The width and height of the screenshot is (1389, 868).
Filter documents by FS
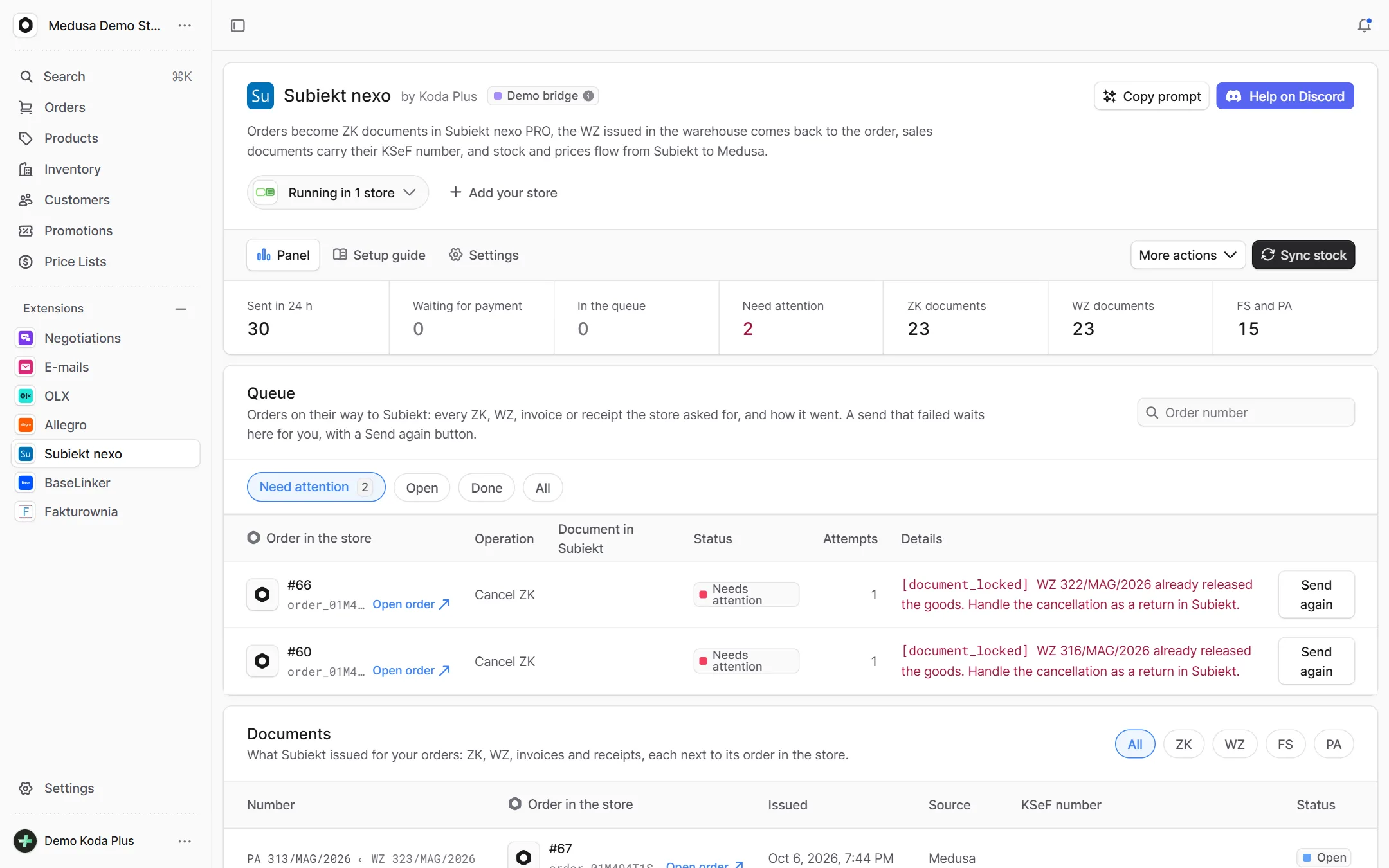tap(1285, 745)
